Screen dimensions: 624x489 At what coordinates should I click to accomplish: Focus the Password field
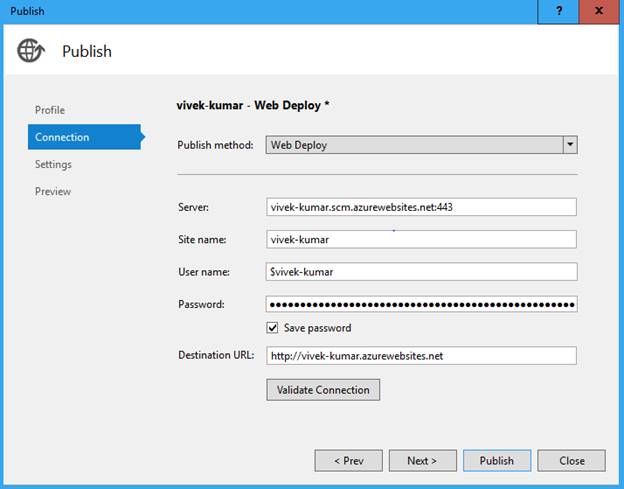tap(421, 304)
